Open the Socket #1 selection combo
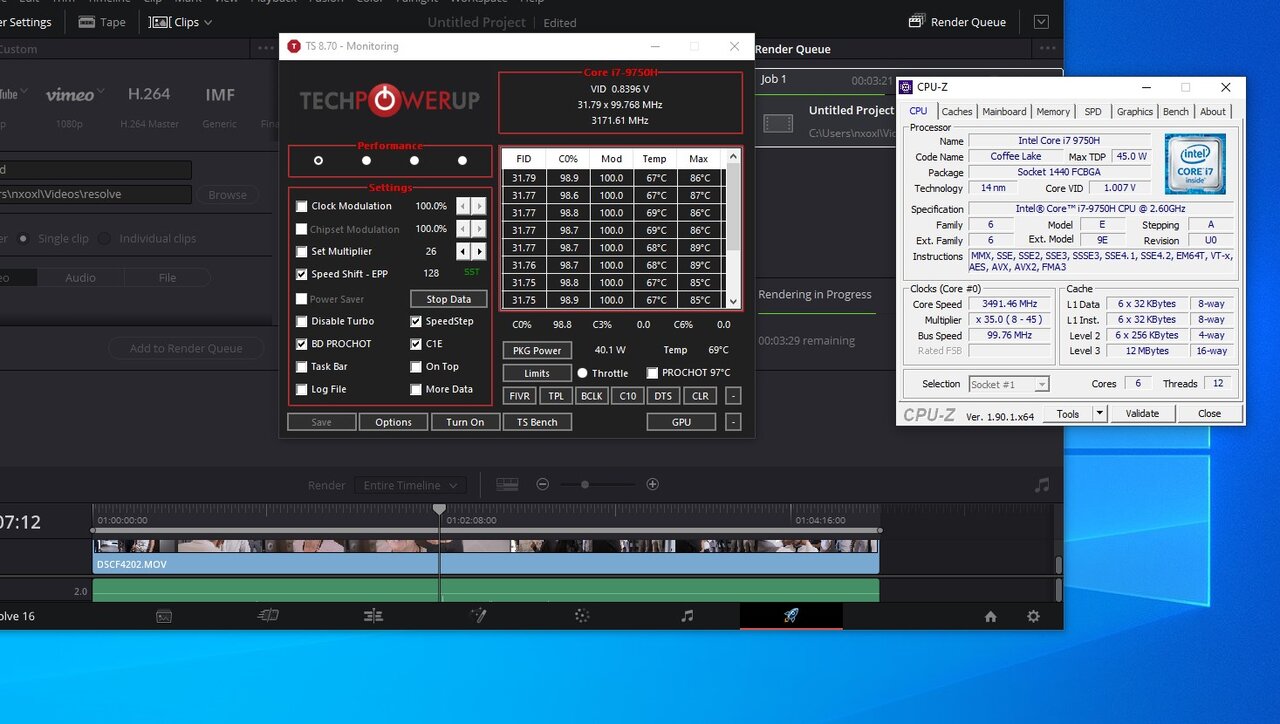 1009,384
